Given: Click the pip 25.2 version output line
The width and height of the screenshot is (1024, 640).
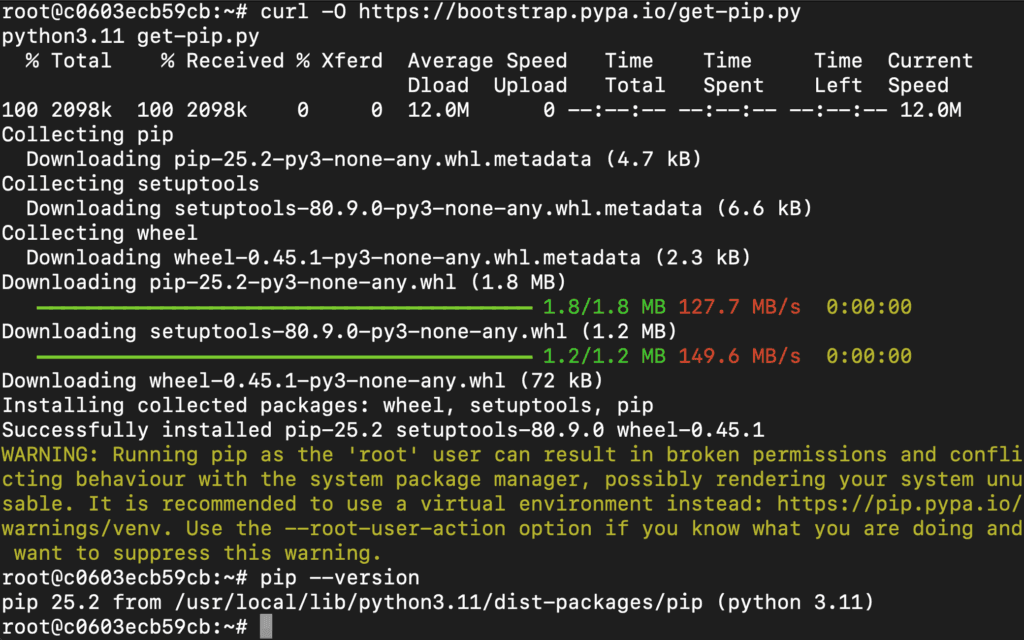Looking at the screenshot, I should pyautogui.click(x=438, y=603).
